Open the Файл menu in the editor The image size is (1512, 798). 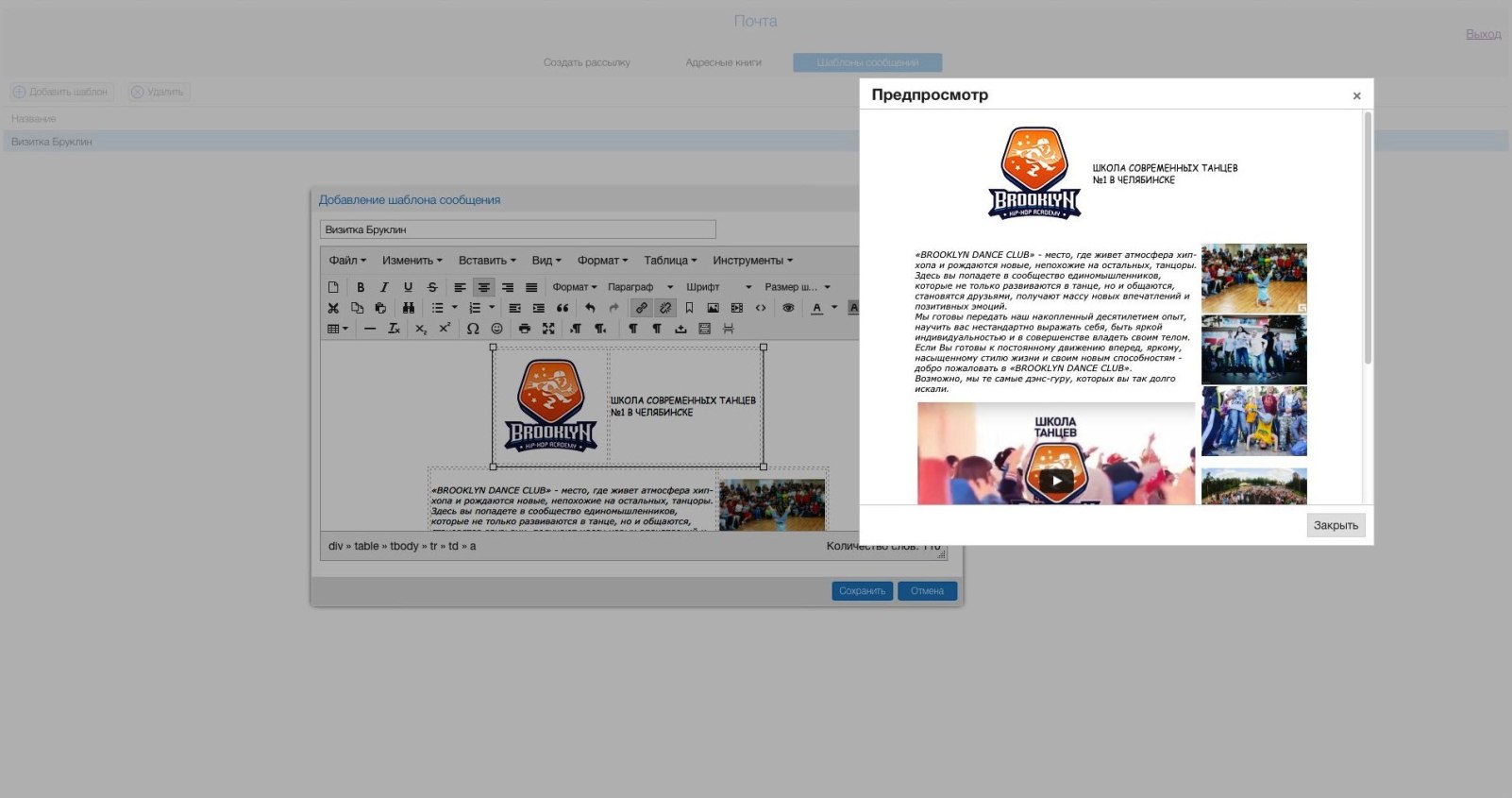click(347, 261)
